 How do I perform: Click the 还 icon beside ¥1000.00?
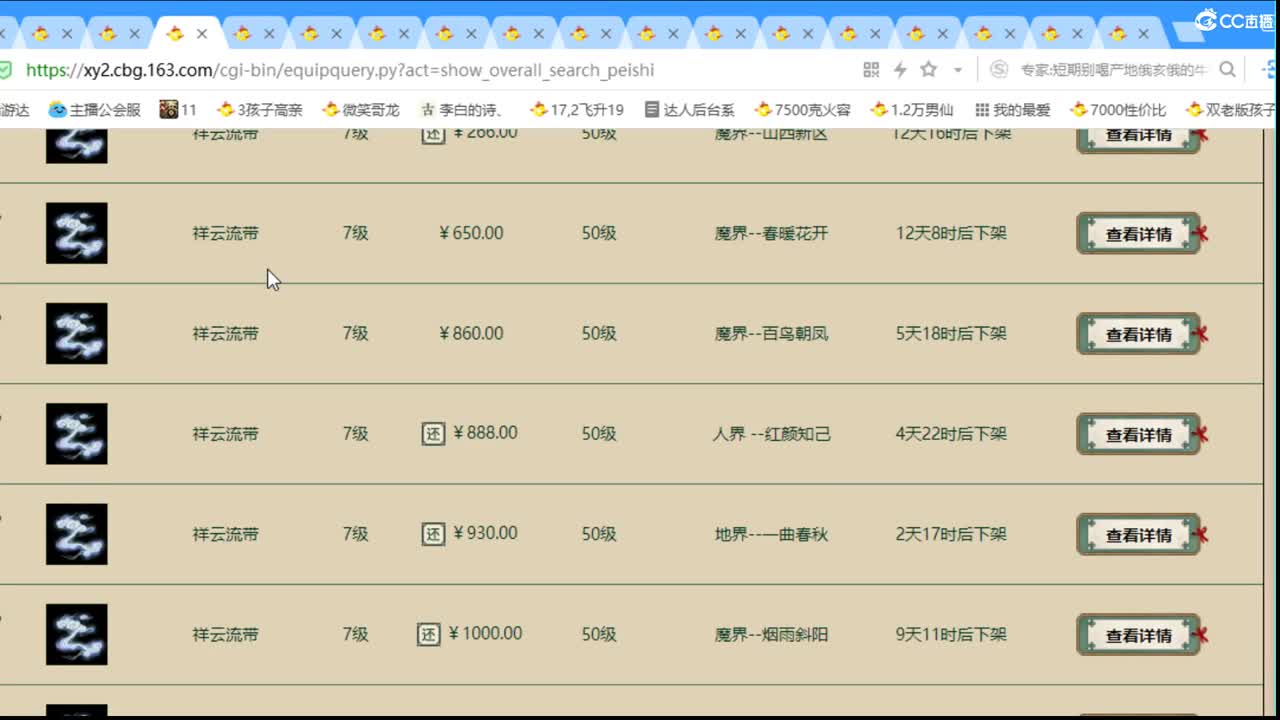coord(429,634)
